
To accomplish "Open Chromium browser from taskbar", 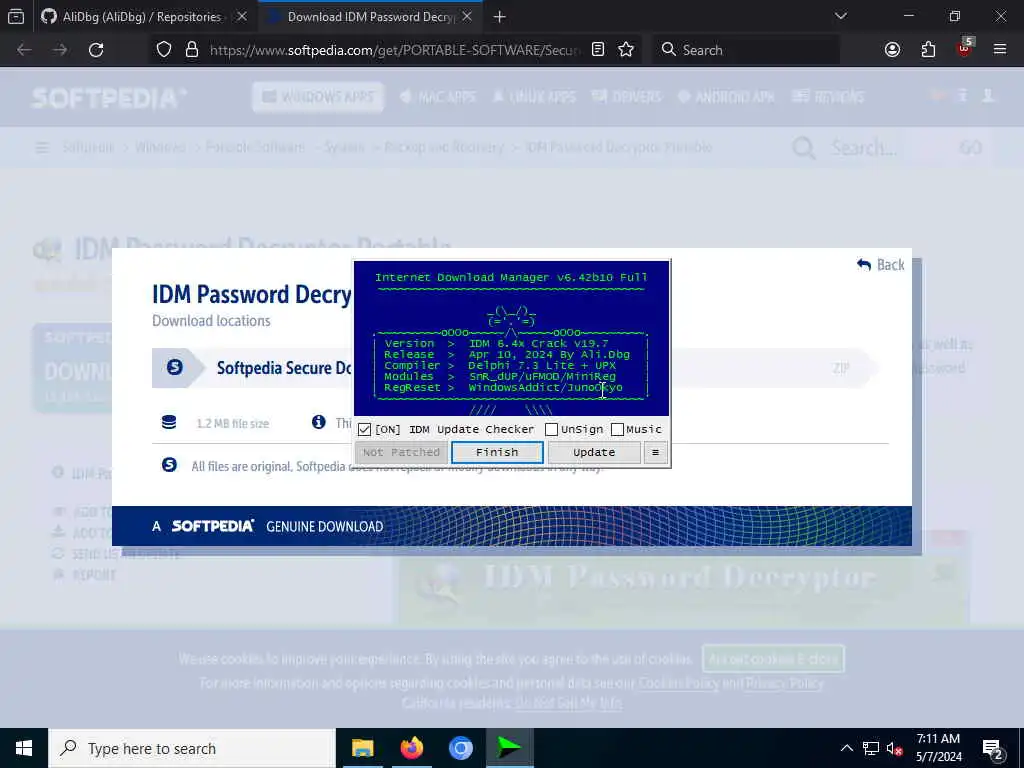I will pyautogui.click(x=460, y=748).
